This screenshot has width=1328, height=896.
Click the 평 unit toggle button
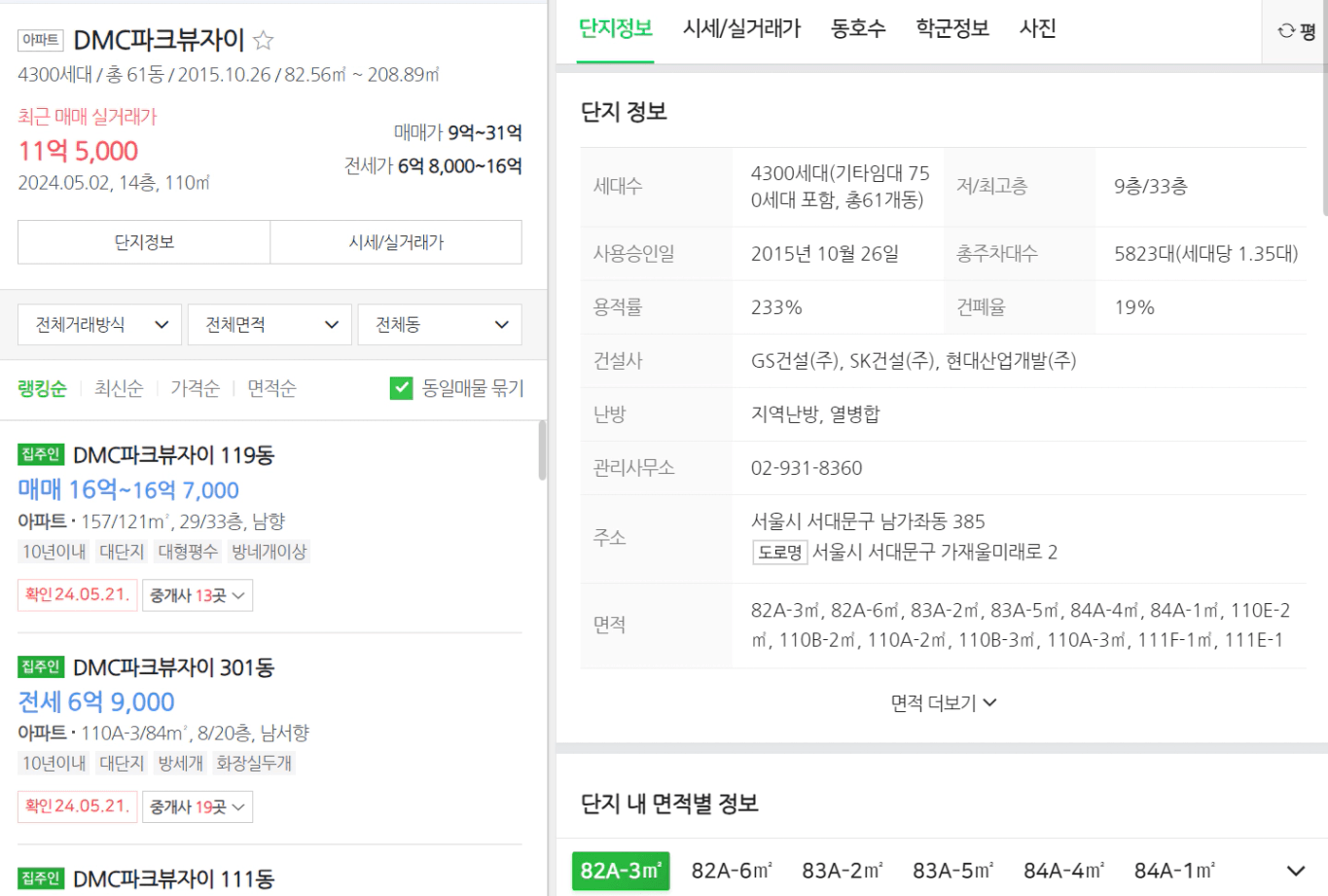(1308, 31)
